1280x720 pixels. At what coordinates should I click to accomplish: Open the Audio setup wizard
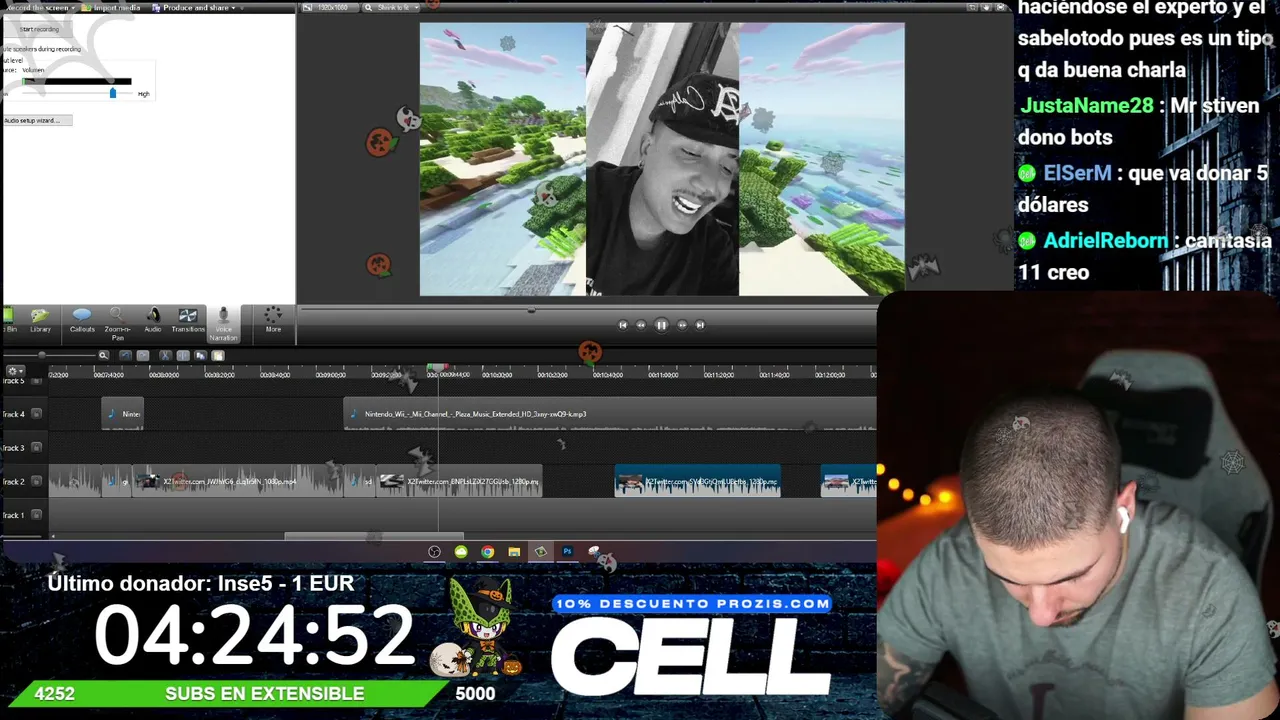(x=37, y=120)
